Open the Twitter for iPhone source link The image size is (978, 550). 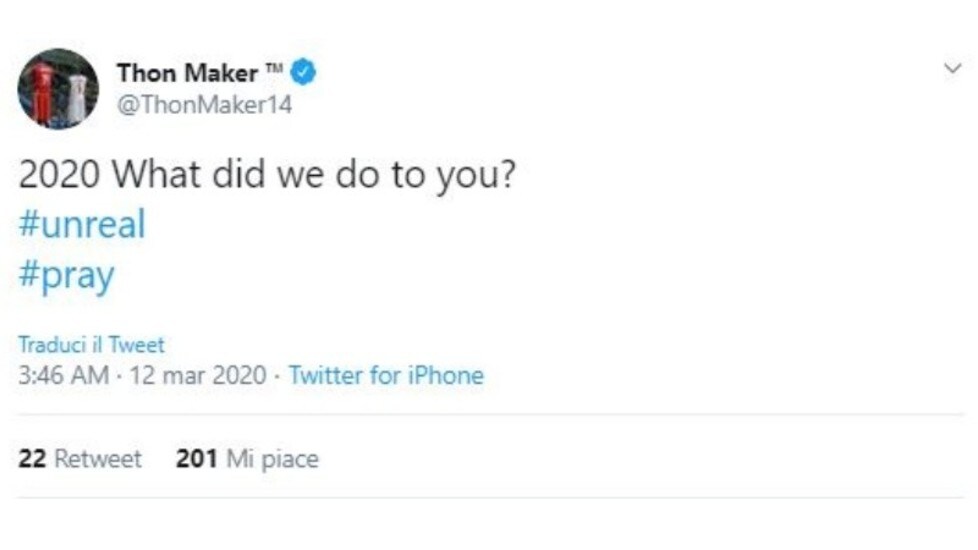(x=386, y=375)
